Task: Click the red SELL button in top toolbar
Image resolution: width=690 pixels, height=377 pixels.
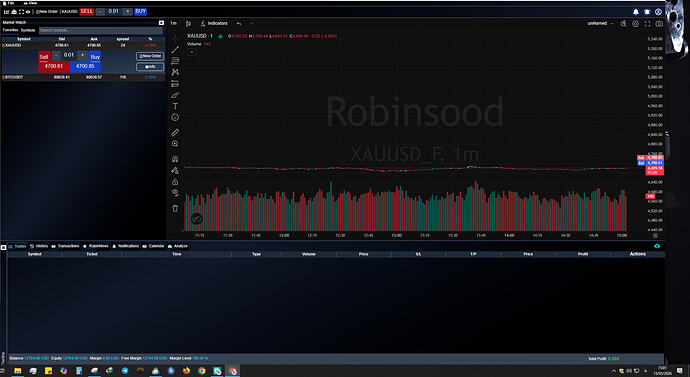Action: click(x=86, y=11)
